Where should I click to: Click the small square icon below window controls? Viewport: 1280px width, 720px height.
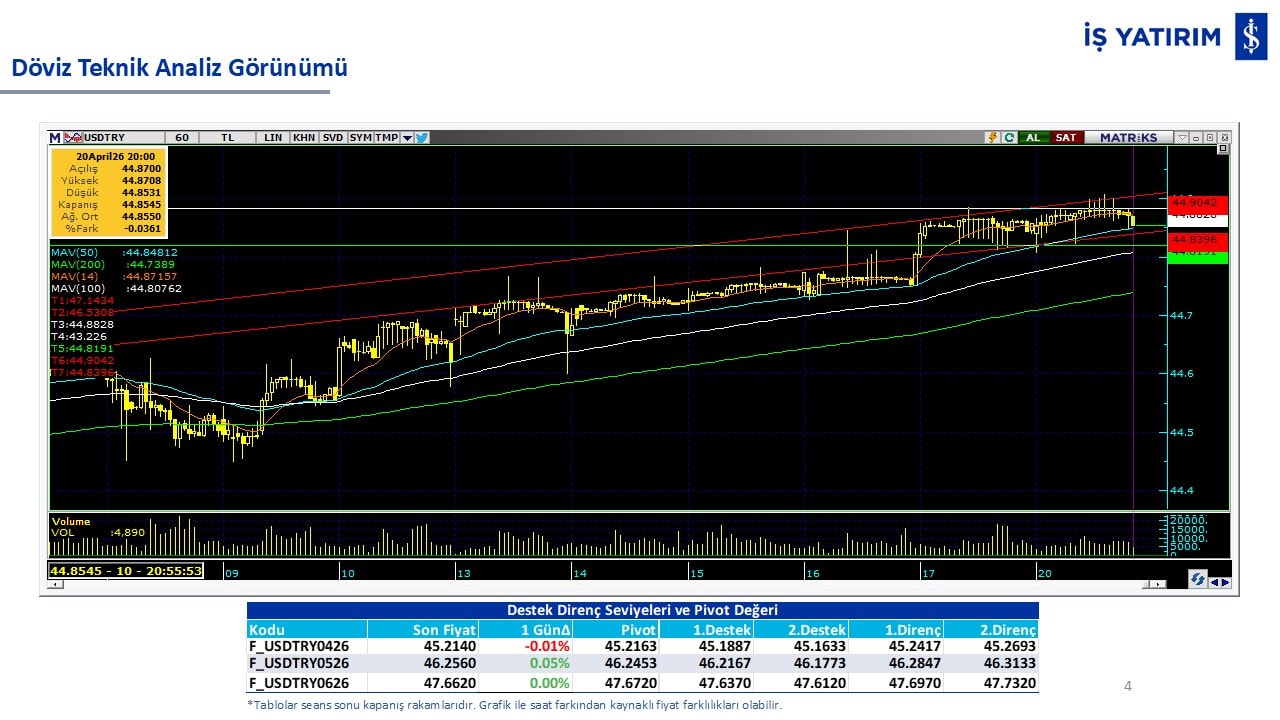1222,149
